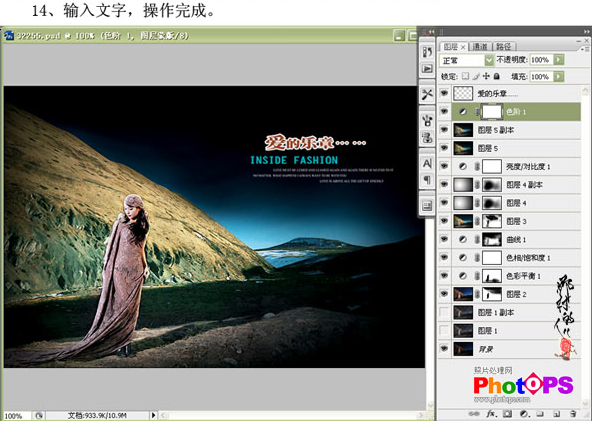The width and height of the screenshot is (592, 421).
Task: Click the zoom 100% field in status bar
Action: pos(17,416)
